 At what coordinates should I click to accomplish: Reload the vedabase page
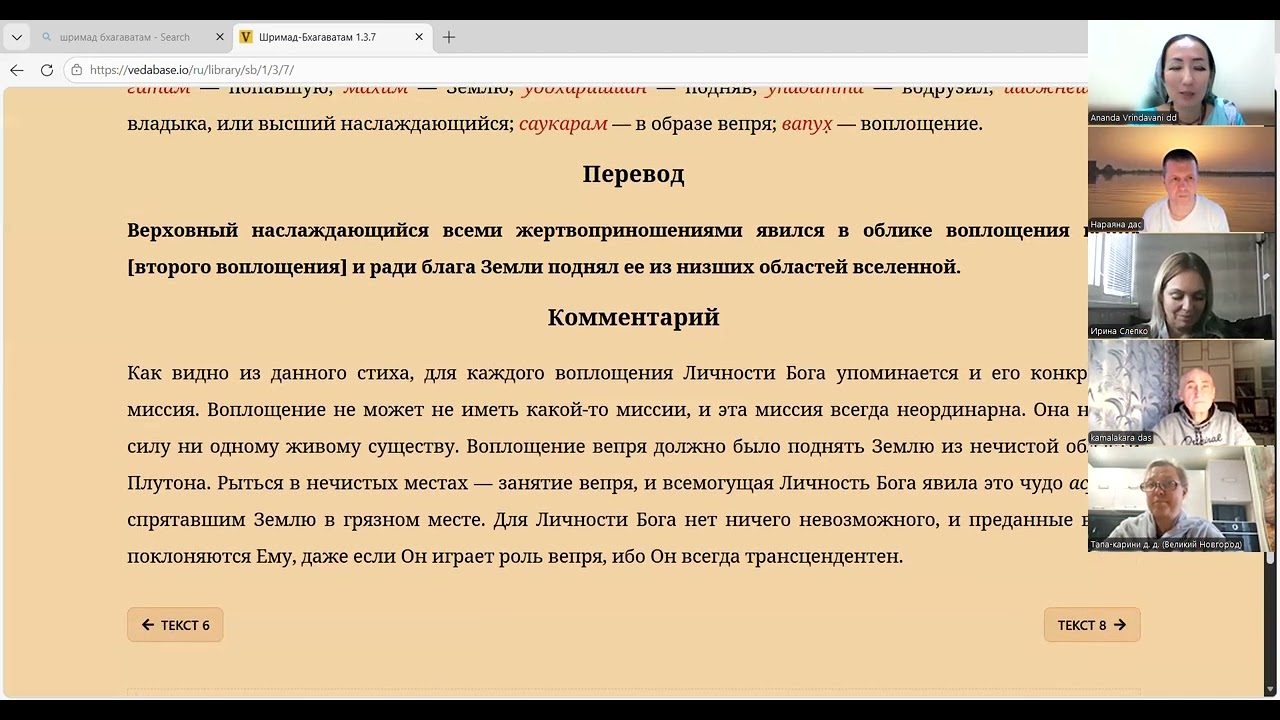pyautogui.click(x=47, y=70)
